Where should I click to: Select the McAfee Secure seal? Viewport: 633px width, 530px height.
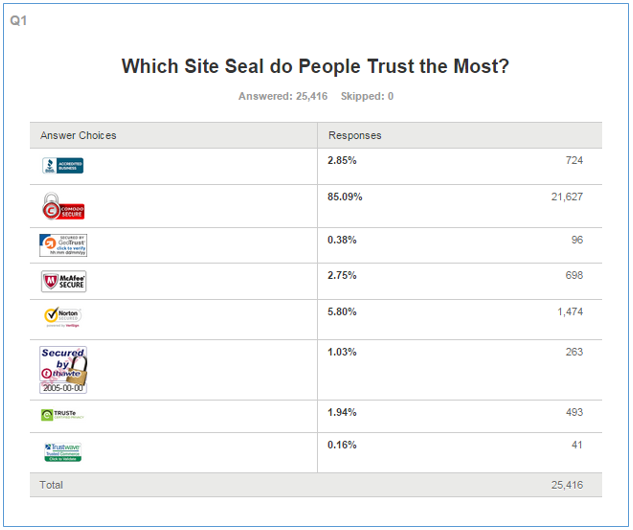click(63, 281)
